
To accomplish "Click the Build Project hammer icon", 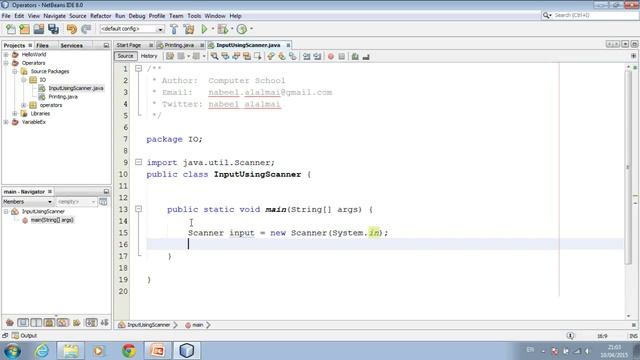I will click(x=174, y=29).
